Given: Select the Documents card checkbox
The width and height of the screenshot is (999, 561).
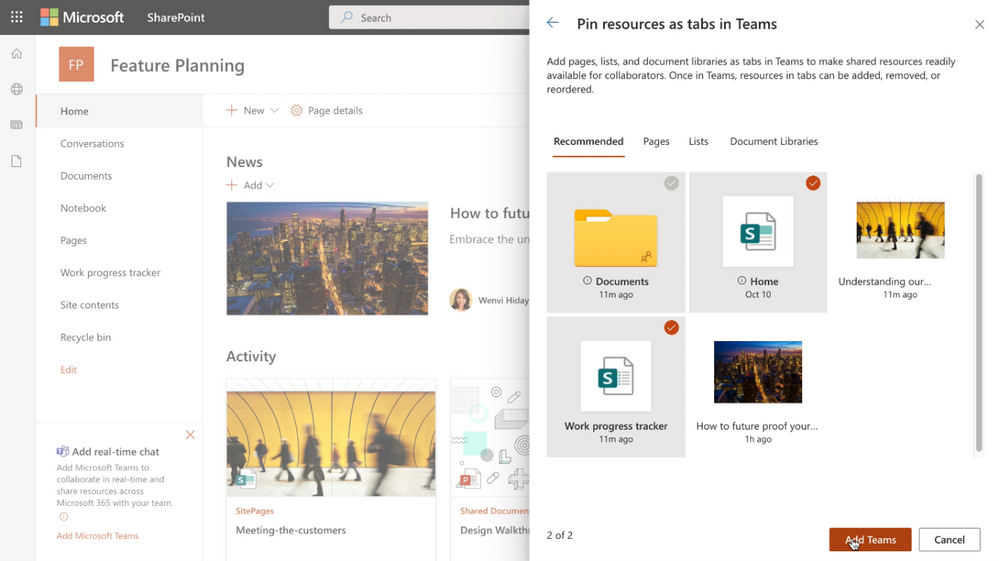Looking at the screenshot, I should (x=672, y=183).
